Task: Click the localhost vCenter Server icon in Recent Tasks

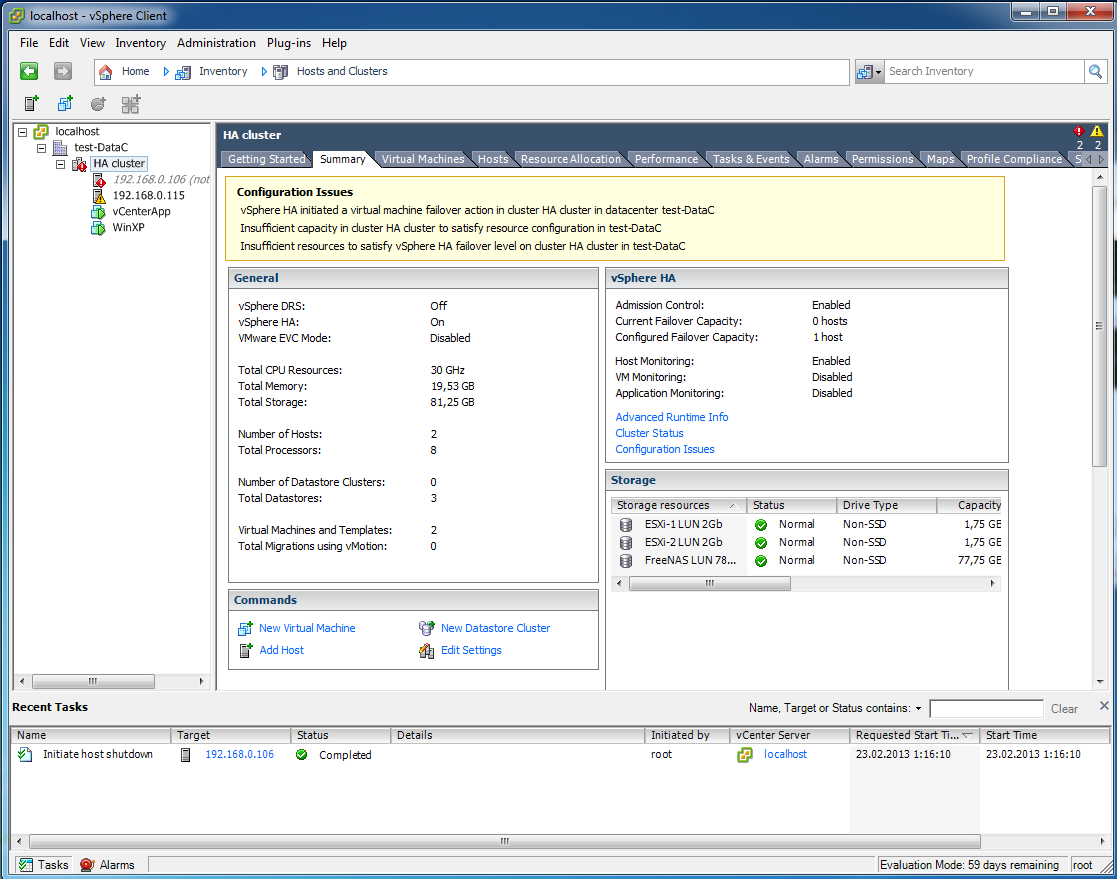Action: tap(744, 754)
